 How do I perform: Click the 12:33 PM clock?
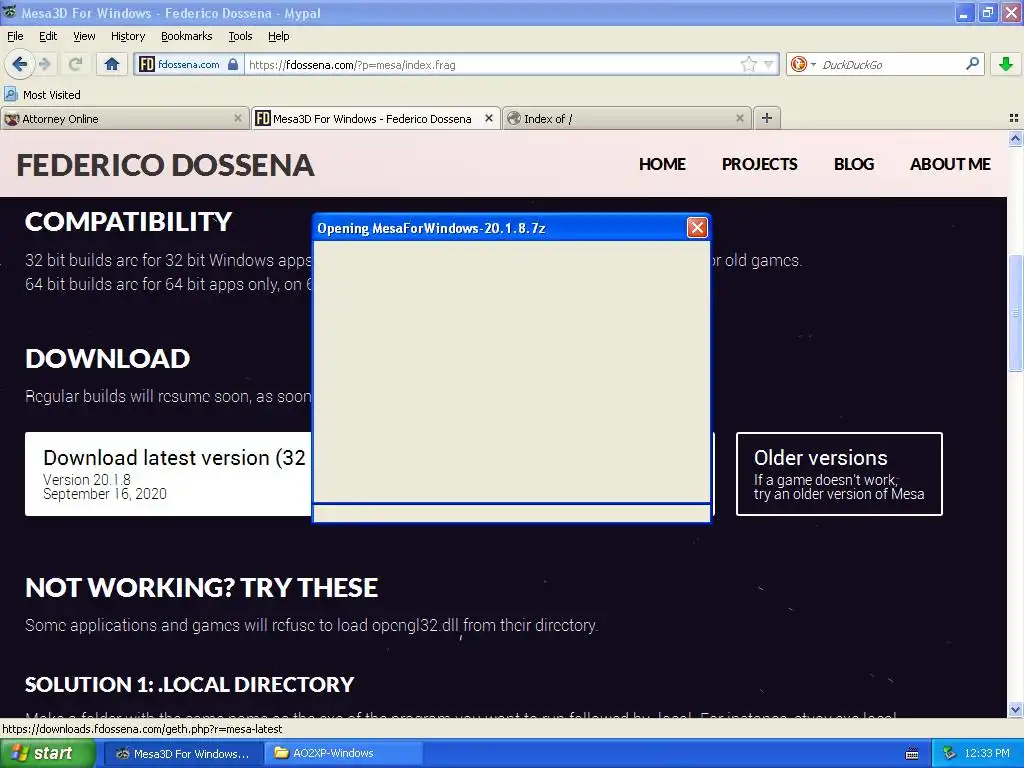click(987, 753)
